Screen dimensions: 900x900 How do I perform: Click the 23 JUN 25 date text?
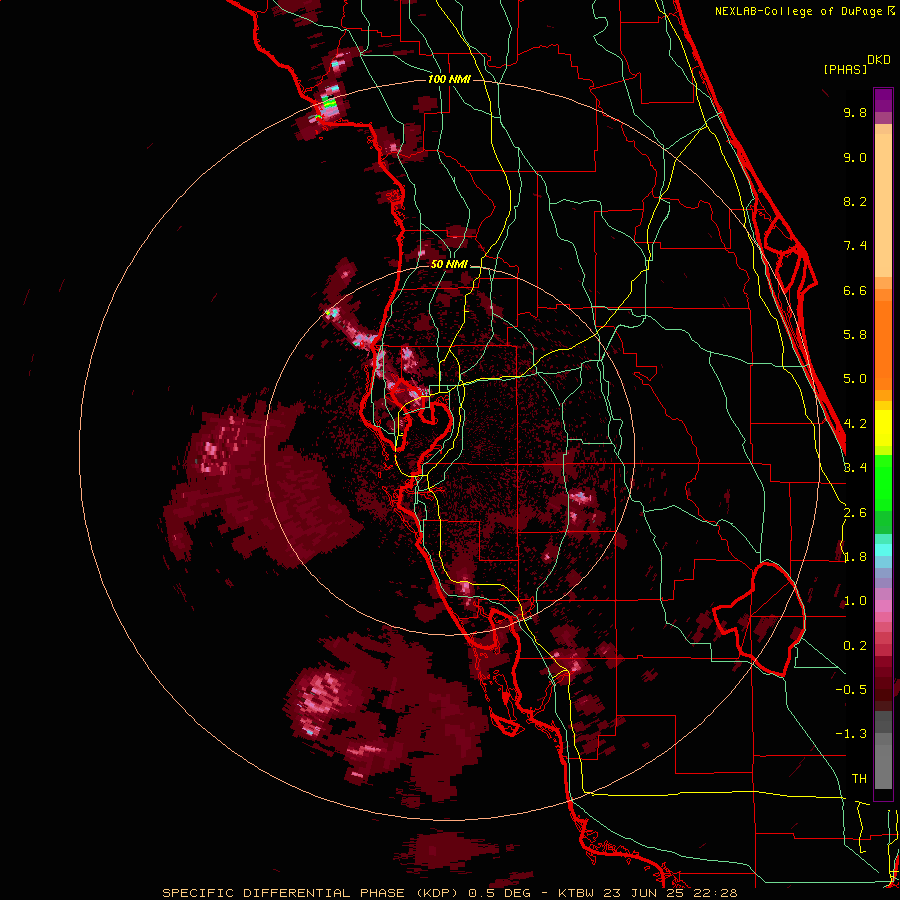pos(643,893)
